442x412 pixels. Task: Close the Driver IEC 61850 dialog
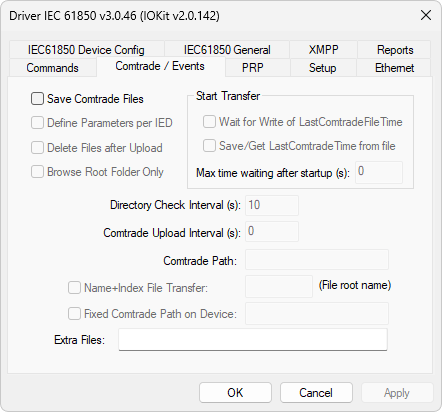[426, 15]
